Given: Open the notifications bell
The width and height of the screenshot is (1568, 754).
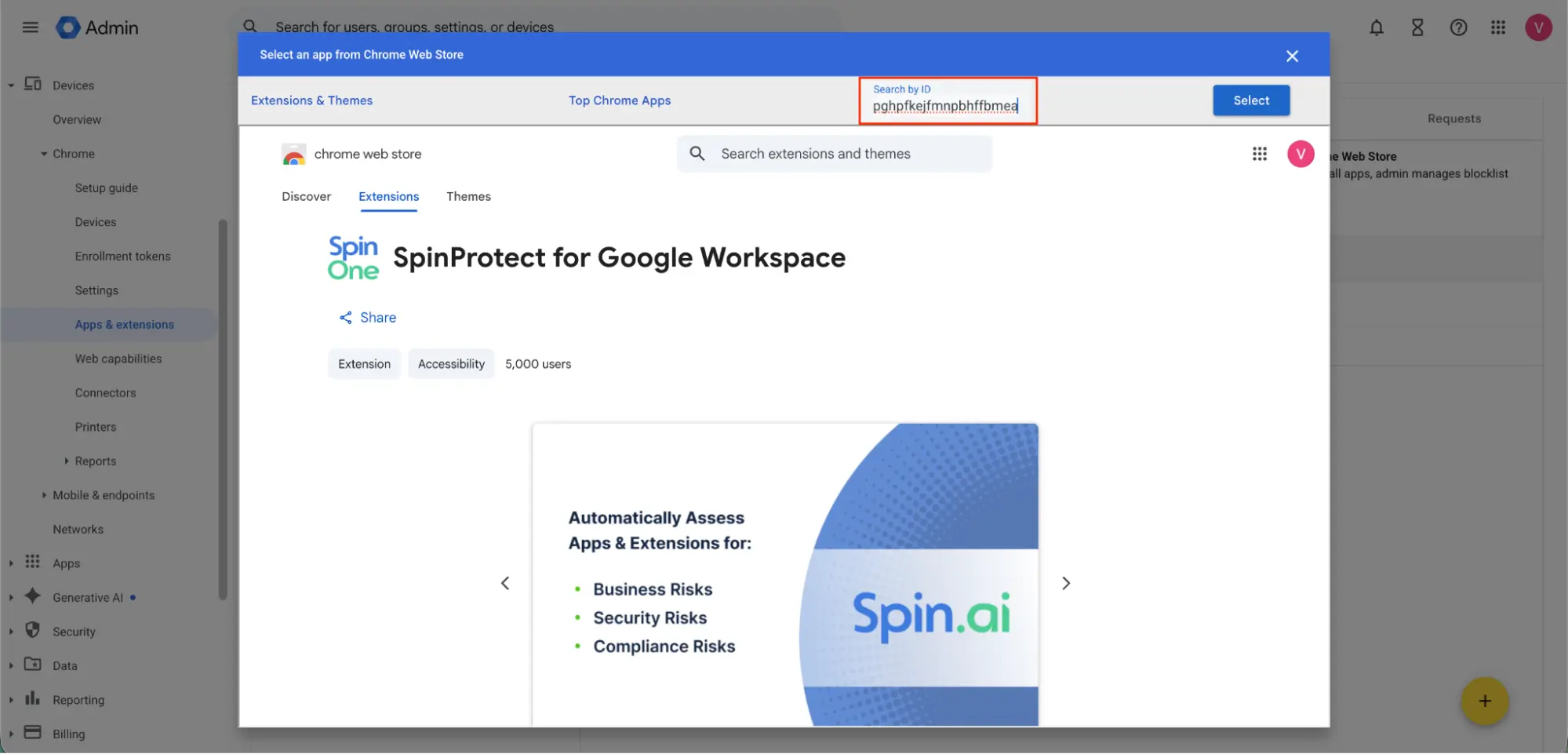Looking at the screenshot, I should pyautogui.click(x=1377, y=27).
